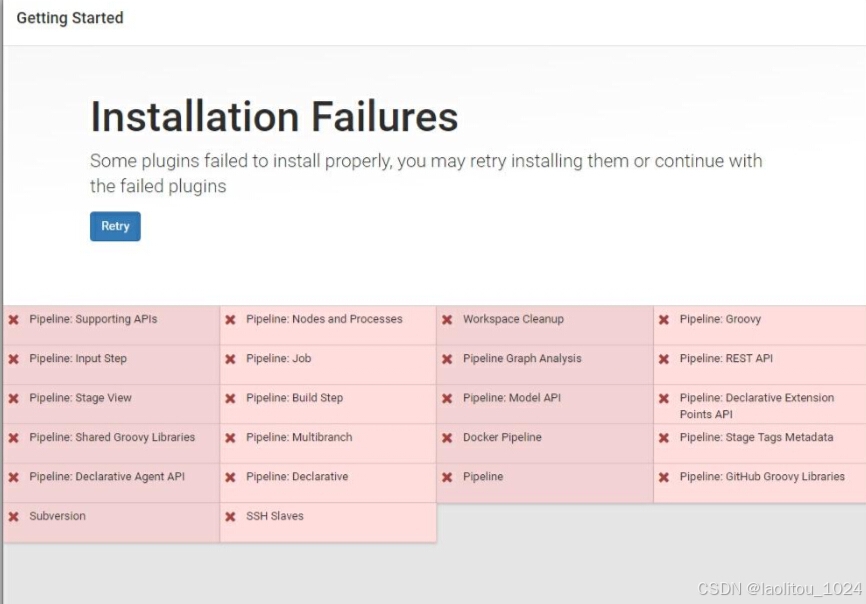Select the 'Pipeline: Input Step' text
The height and width of the screenshot is (604, 866).
click(x=78, y=358)
